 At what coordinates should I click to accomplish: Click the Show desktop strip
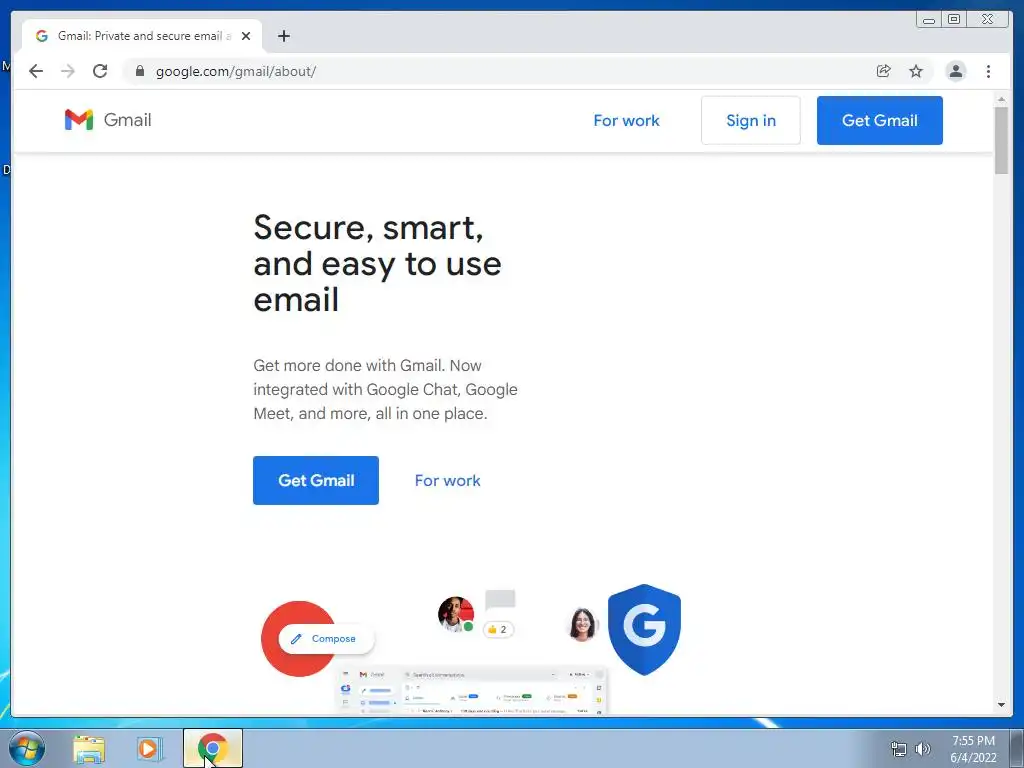tap(1016, 748)
